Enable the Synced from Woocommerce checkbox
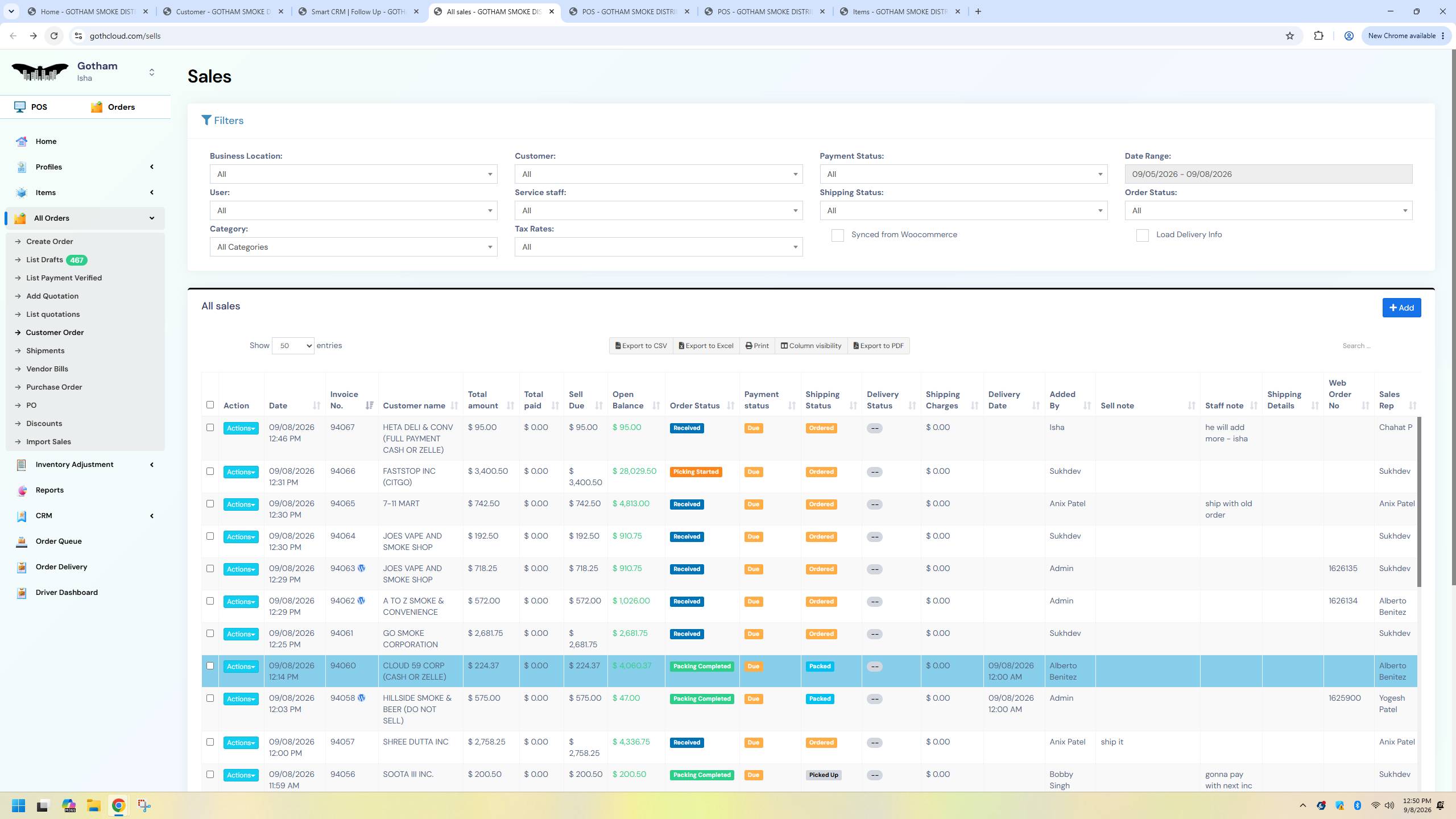This screenshot has height=819, width=1456. click(x=837, y=235)
